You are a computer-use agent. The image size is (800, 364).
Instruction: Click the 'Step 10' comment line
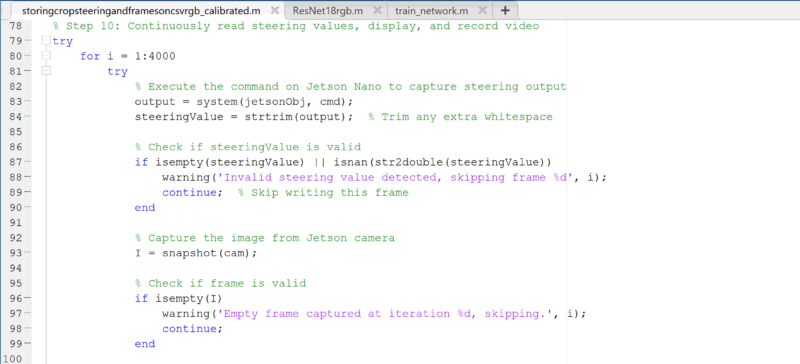pos(296,26)
